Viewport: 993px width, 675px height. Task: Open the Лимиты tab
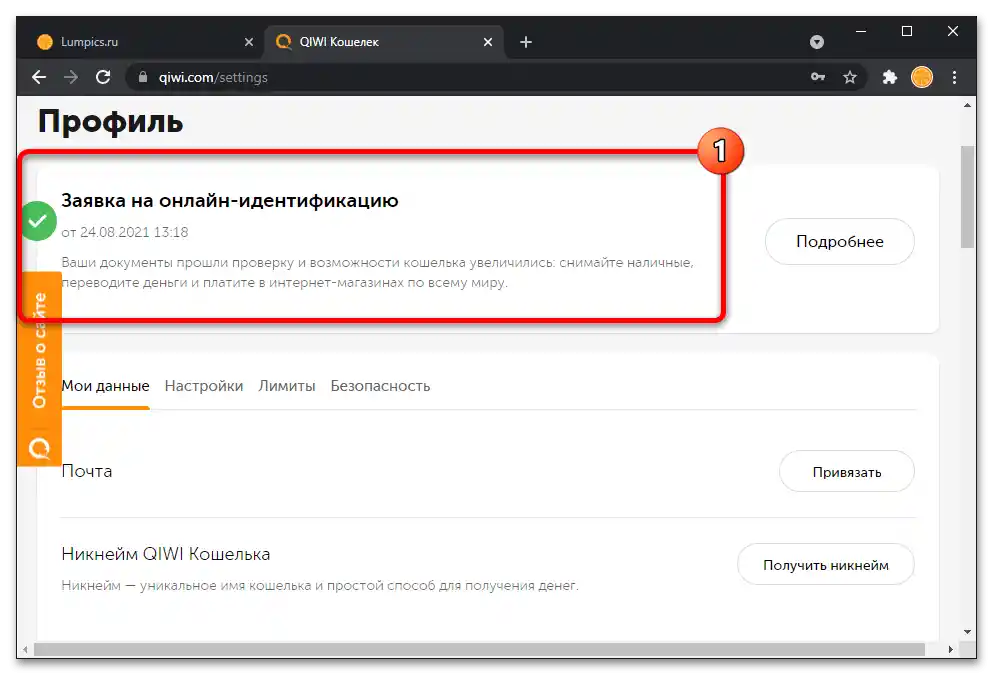click(x=287, y=386)
